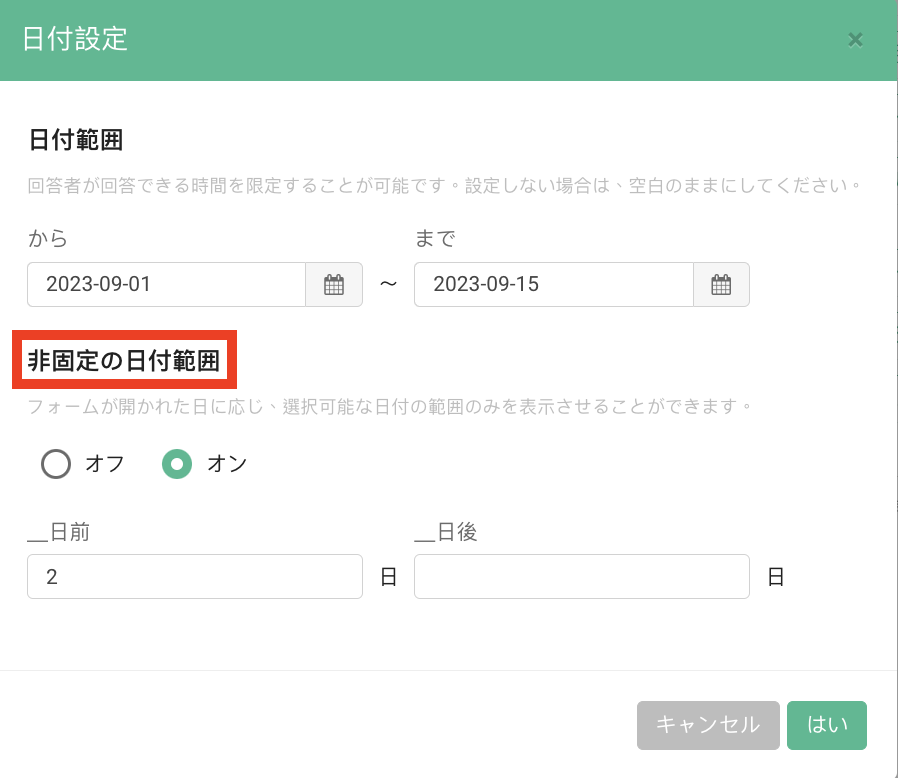Click the end date field showing 2023-09-15
Image resolution: width=898 pixels, height=778 pixels.
(x=554, y=285)
